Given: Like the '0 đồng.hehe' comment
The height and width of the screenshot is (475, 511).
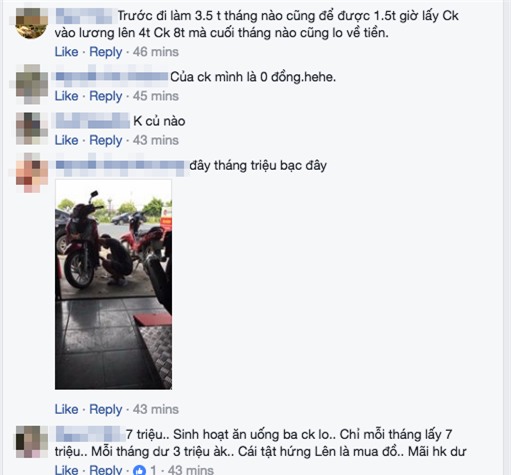Looking at the screenshot, I should [66, 96].
